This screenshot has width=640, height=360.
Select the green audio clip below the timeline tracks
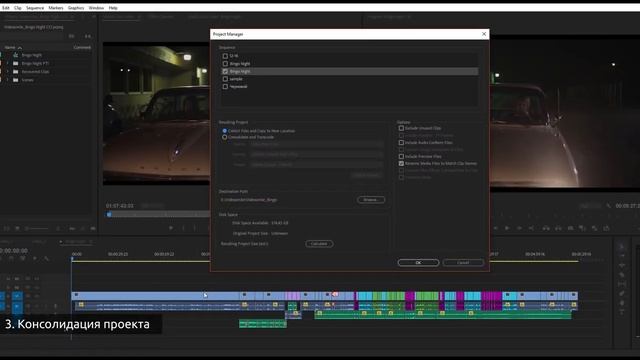click(x=262, y=324)
